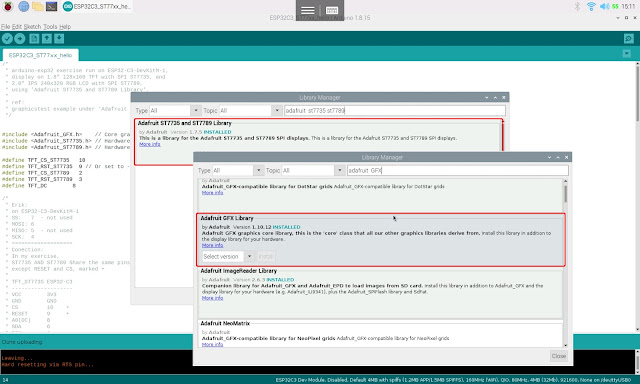Expand Type dropdown in back Library Manager
Screen dimensions: 640x384
pos(196,111)
